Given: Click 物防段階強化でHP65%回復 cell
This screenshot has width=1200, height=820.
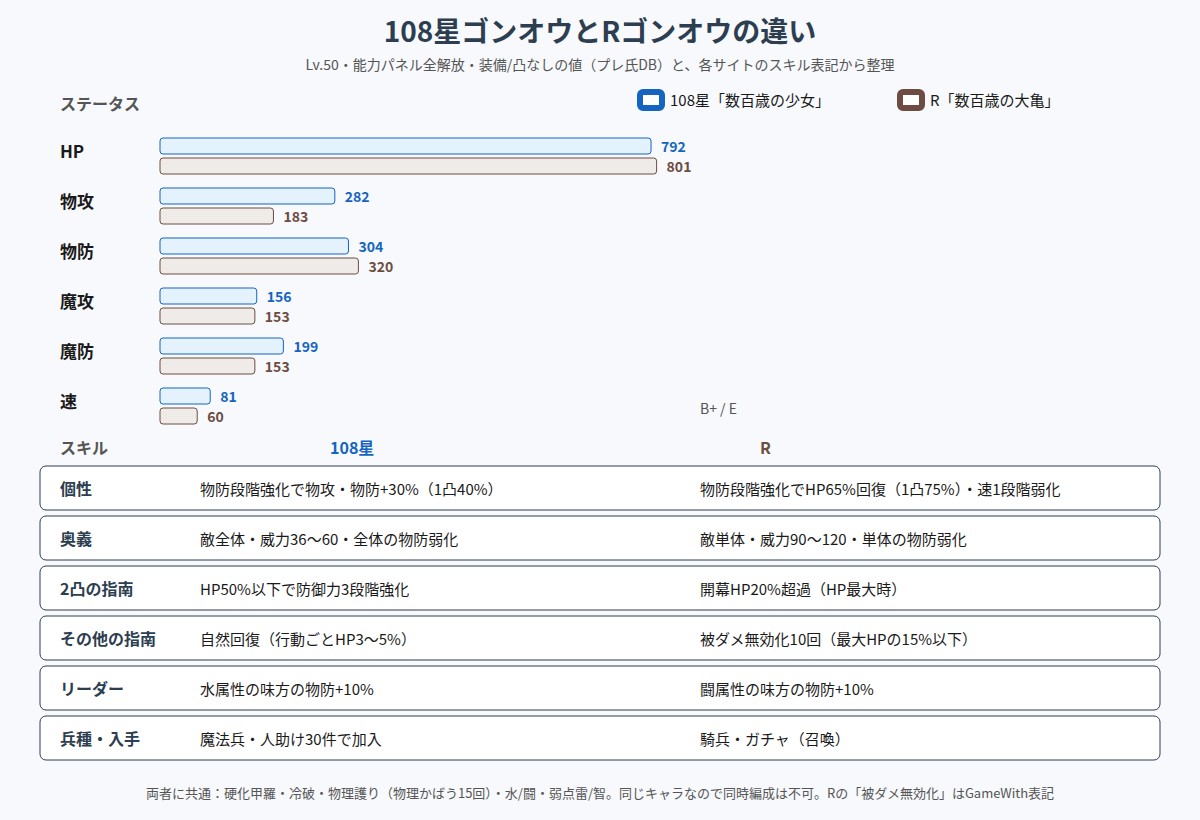Looking at the screenshot, I should pyautogui.click(x=880, y=490).
